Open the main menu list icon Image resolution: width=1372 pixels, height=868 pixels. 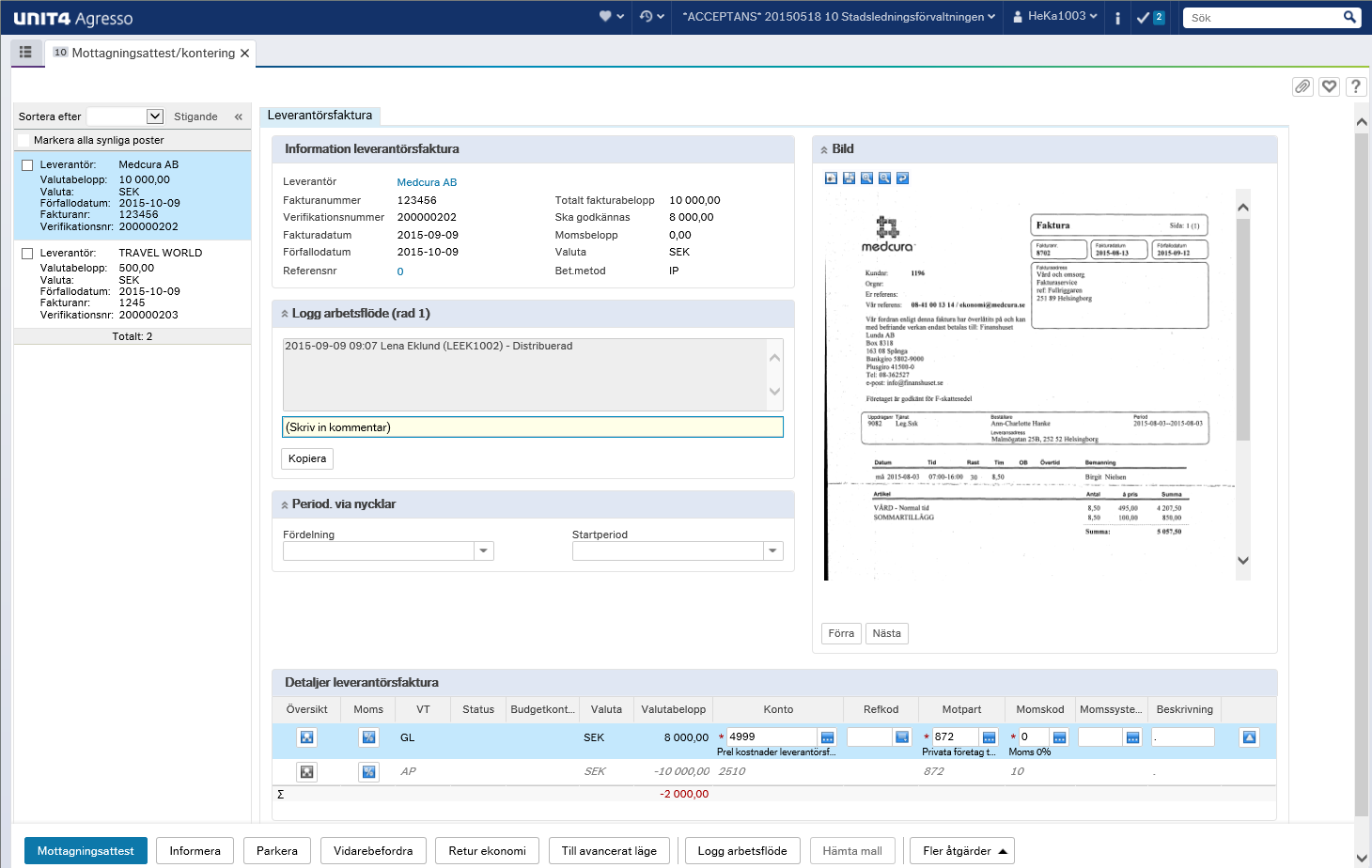tap(25, 53)
